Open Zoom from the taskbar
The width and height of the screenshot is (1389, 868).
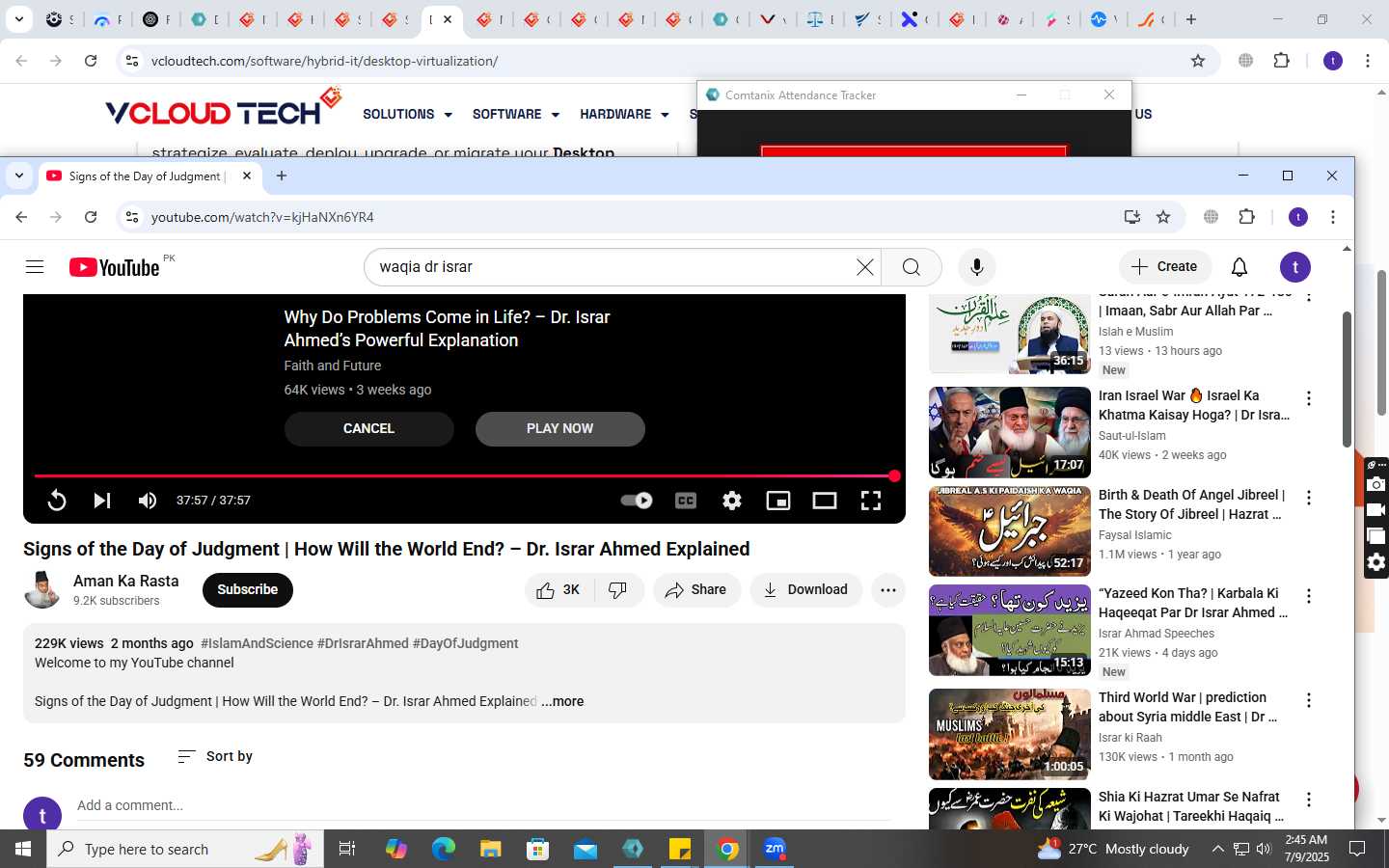coord(775,849)
